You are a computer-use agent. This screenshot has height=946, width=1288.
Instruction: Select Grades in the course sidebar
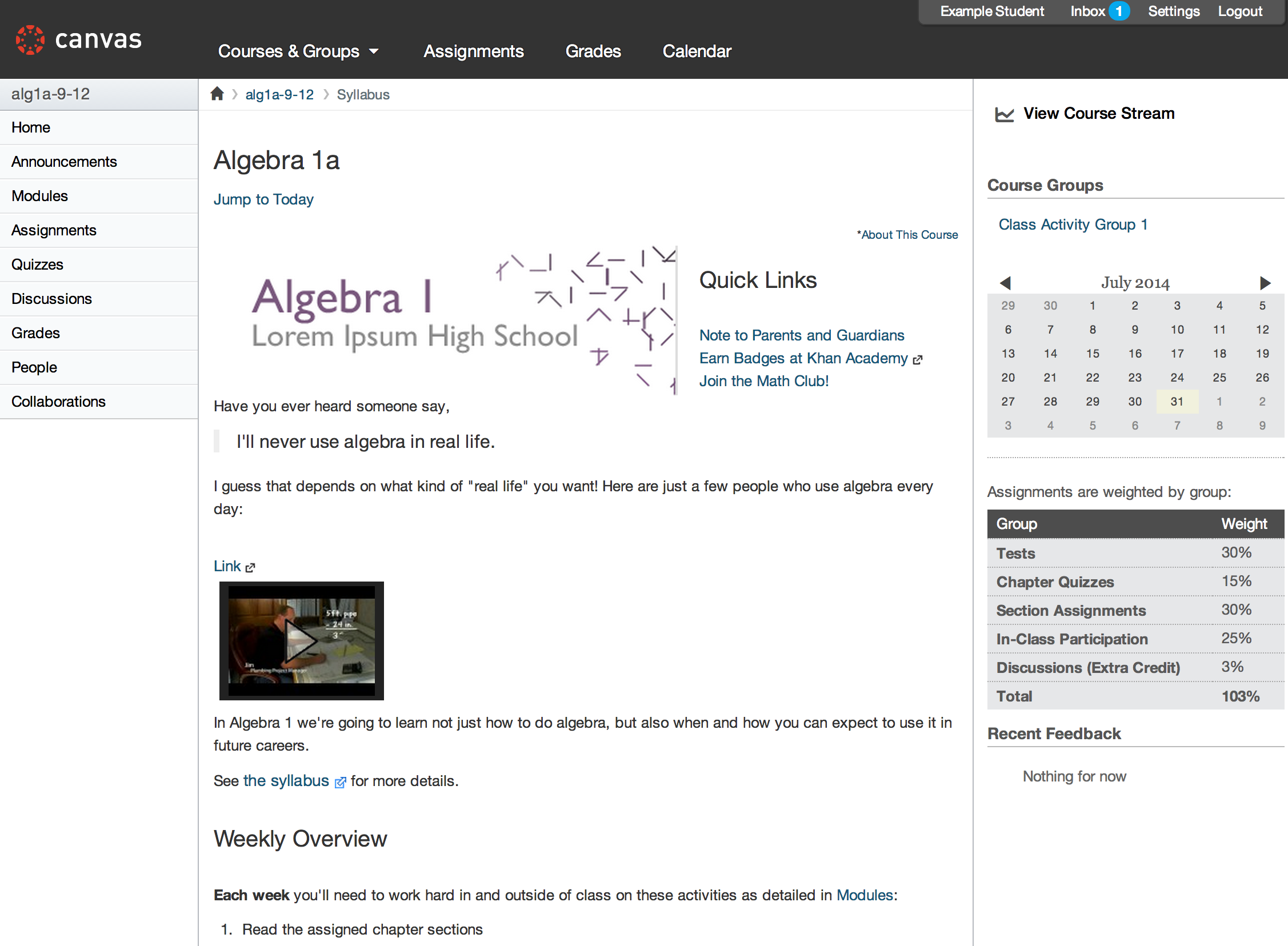[99, 333]
